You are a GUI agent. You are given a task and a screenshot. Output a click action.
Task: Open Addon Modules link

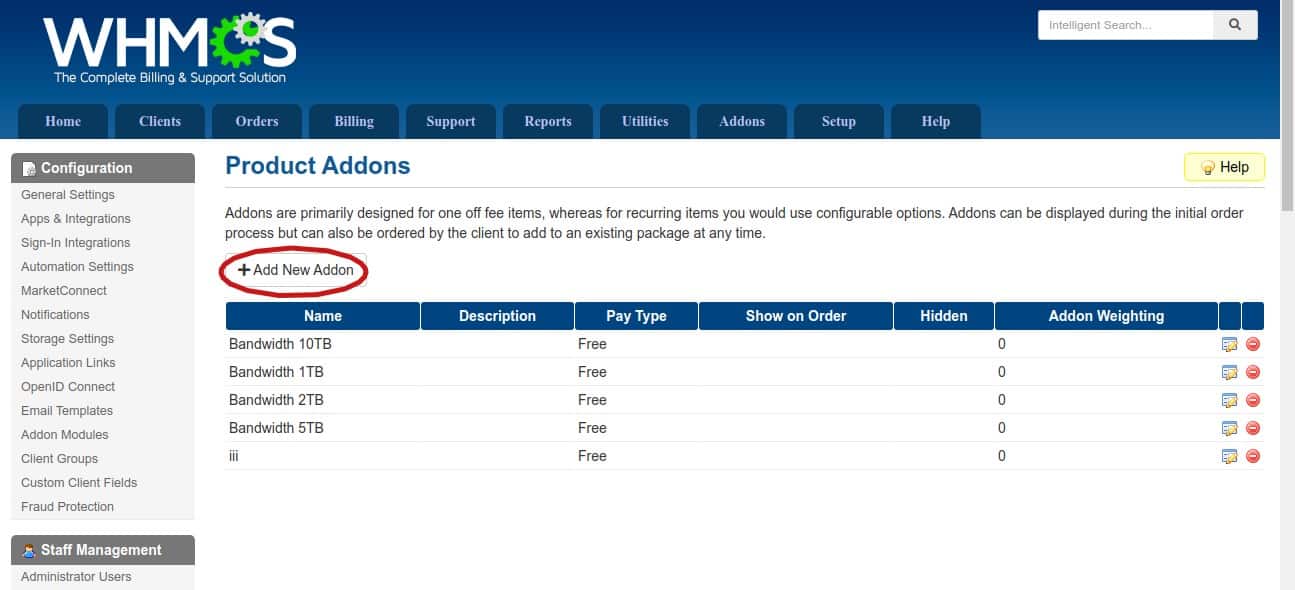pos(65,435)
